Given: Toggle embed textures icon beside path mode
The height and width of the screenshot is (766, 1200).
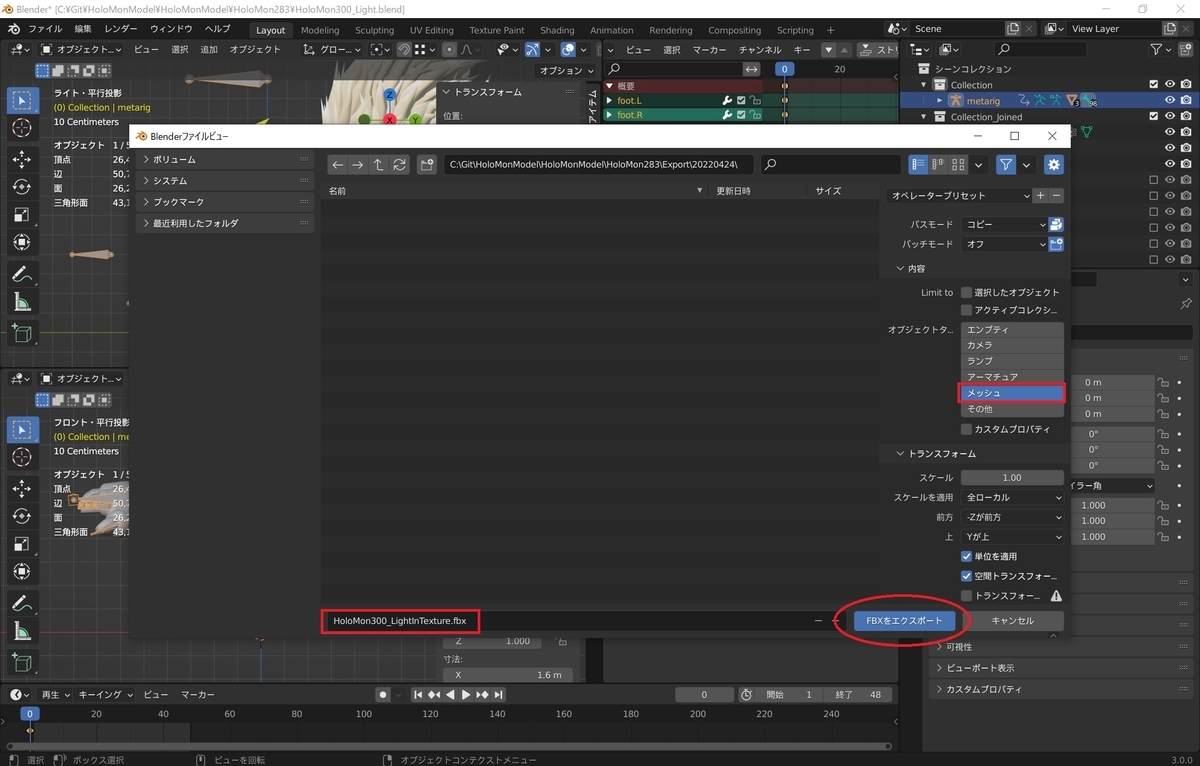Looking at the screenshot, I should pyautogui.click(x=1056, y=225).
